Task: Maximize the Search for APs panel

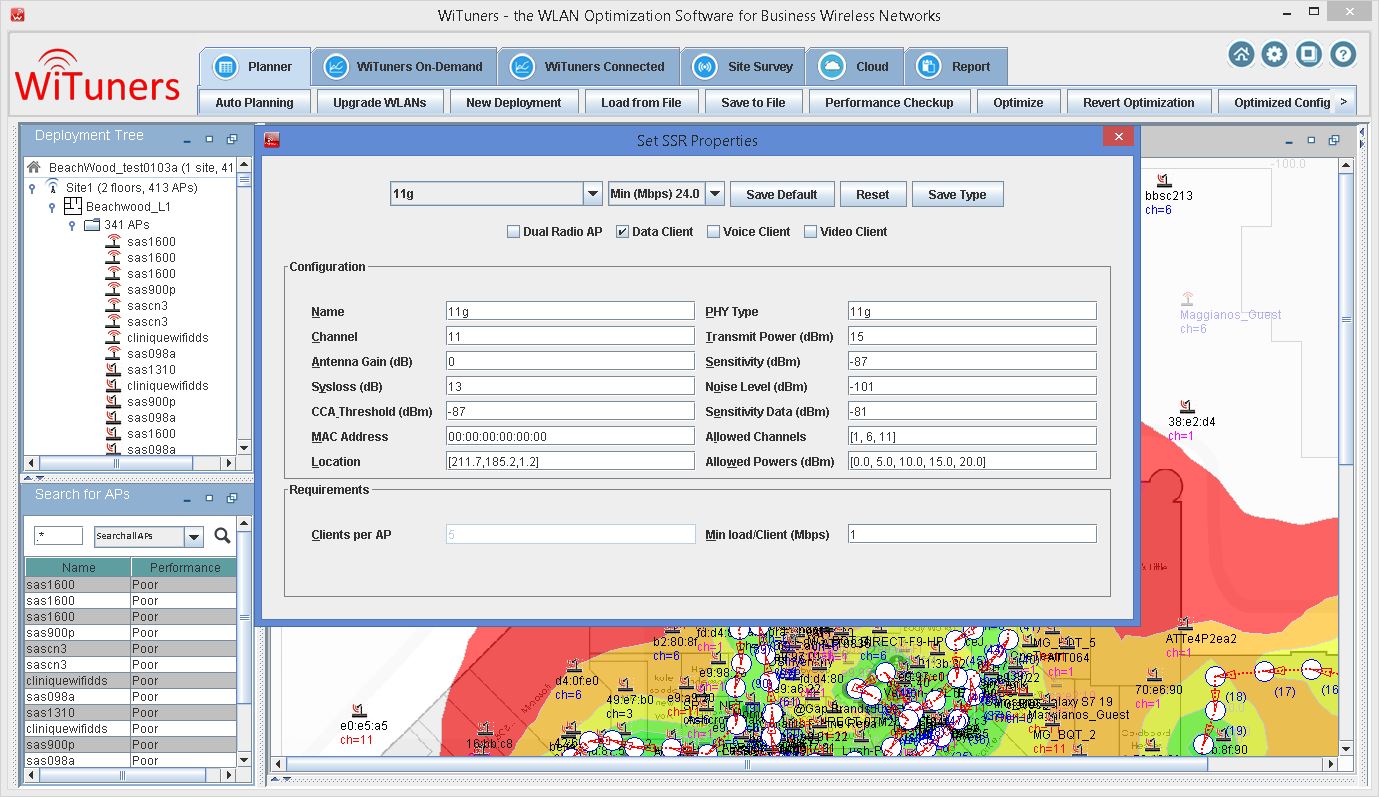Action: [209, 499]
